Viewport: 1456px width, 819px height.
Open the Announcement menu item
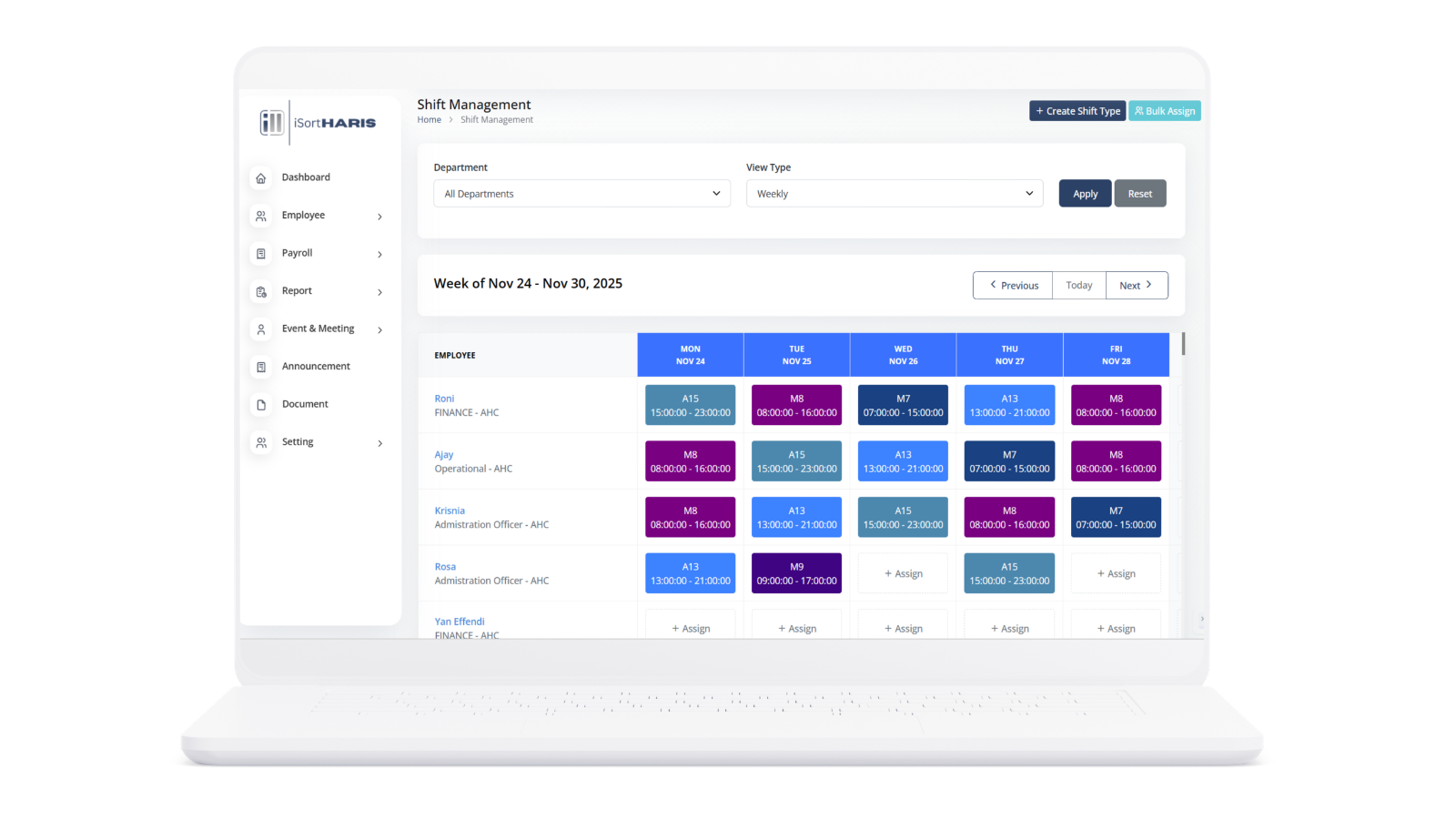(316, 367)
